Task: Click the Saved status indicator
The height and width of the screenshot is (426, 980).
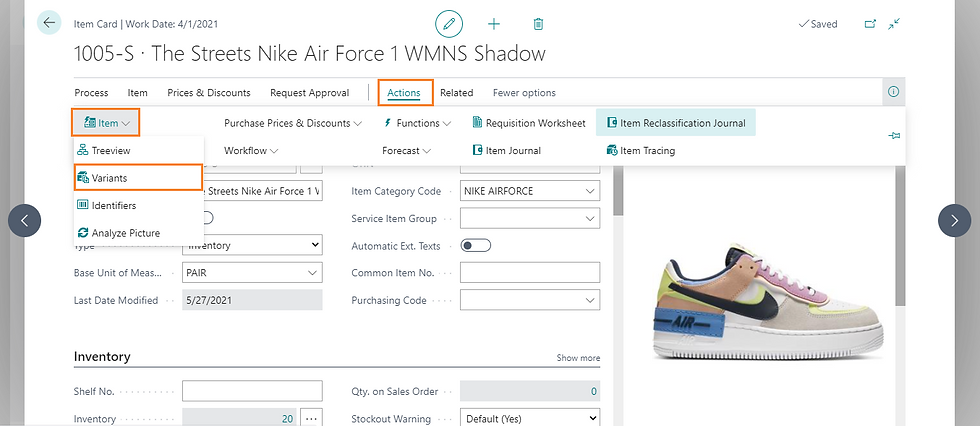Action: [x=818, y=24]
